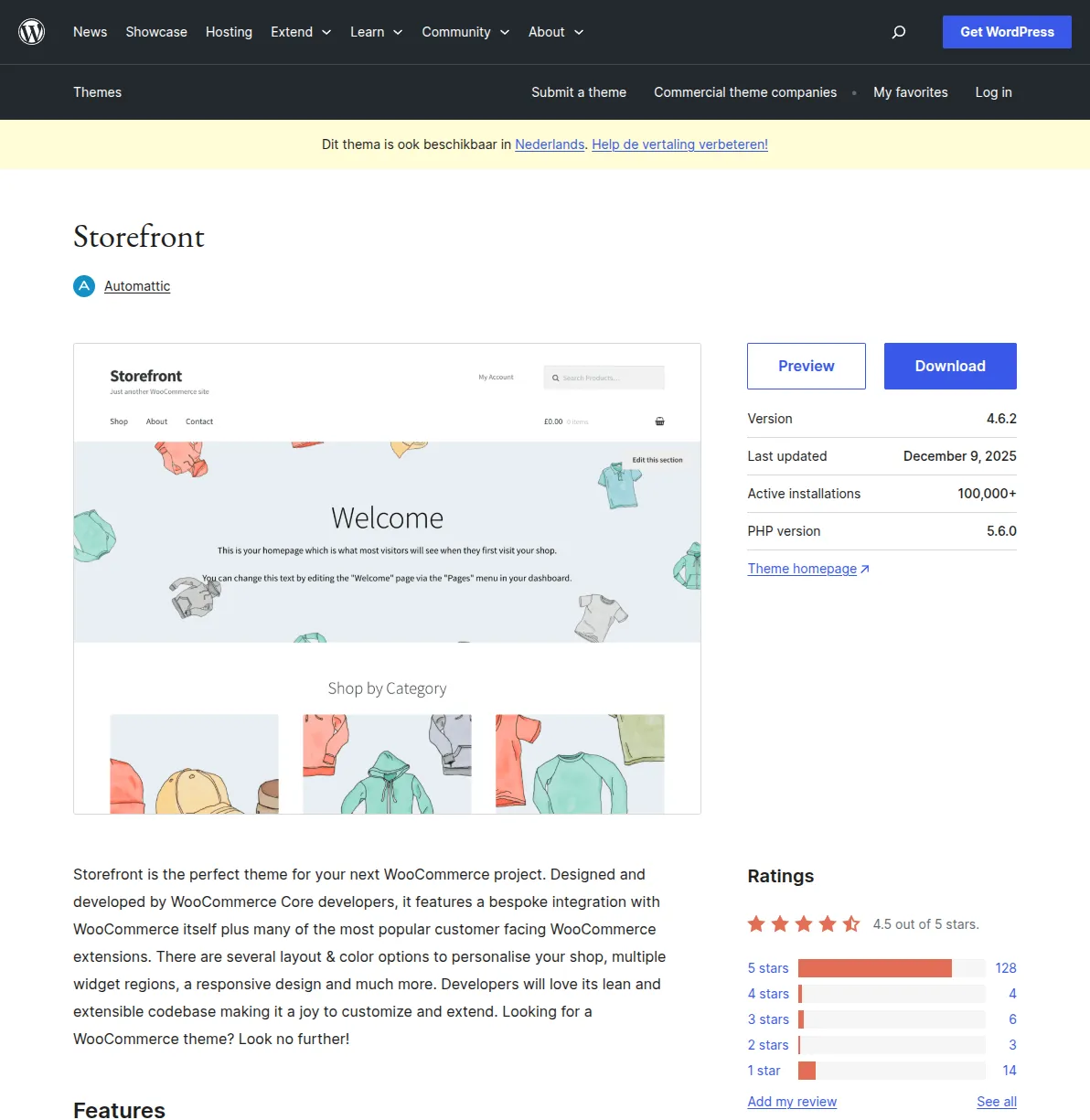1090x1120 pixels.
Task: Open the Nederlands translation link
Action: [x=550, y=144]
